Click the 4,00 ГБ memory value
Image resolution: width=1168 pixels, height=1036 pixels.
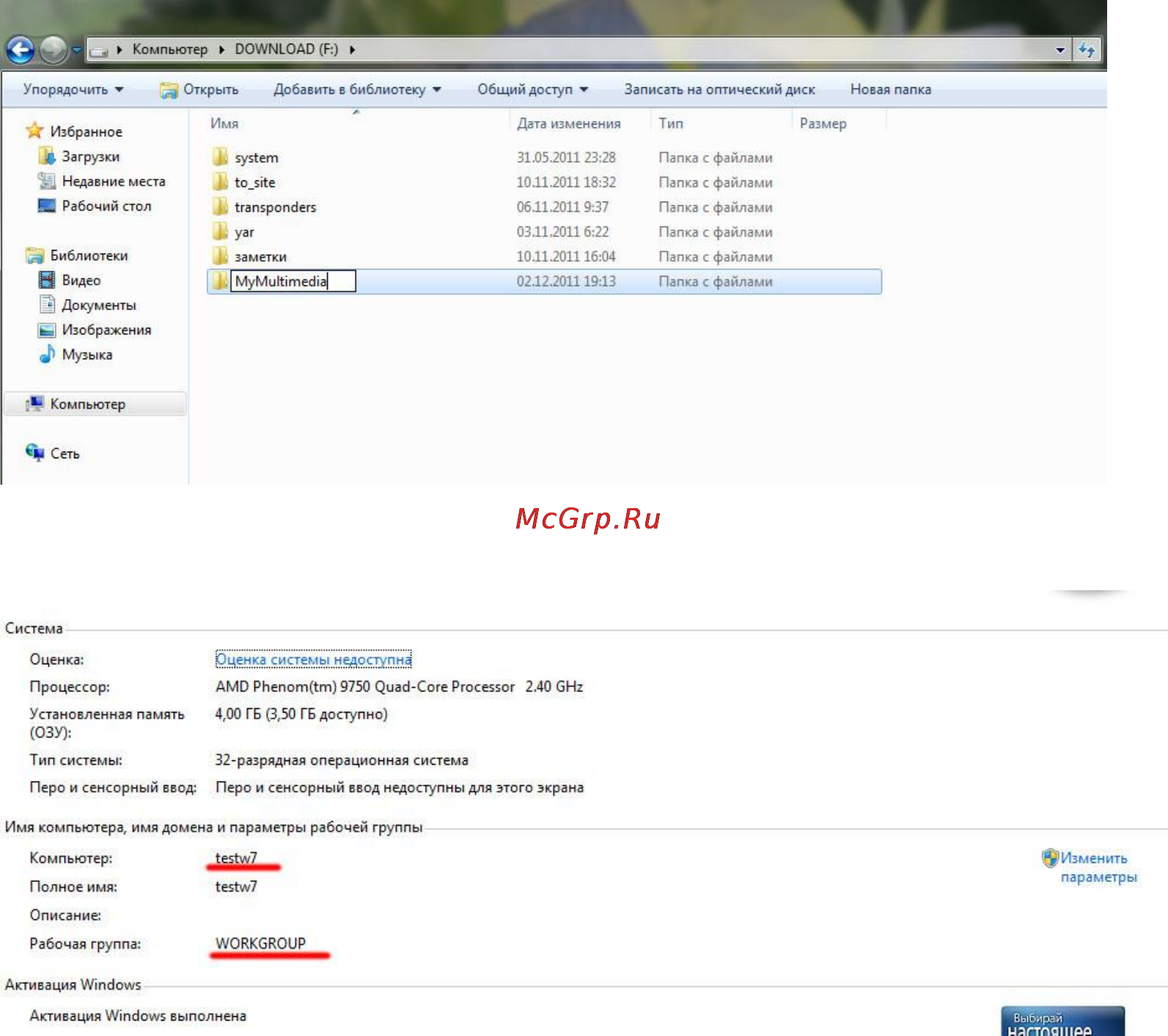pos(301,714)
